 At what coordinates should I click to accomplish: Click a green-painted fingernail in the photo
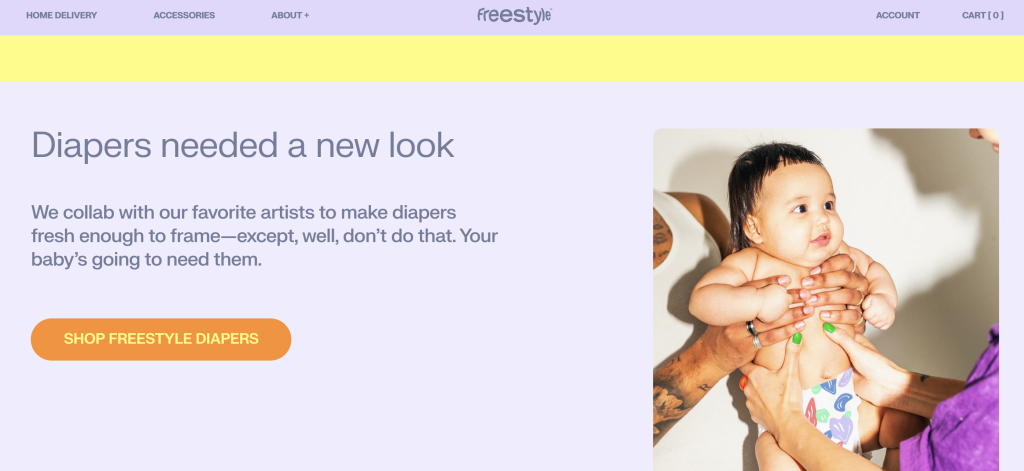[828, 327]
